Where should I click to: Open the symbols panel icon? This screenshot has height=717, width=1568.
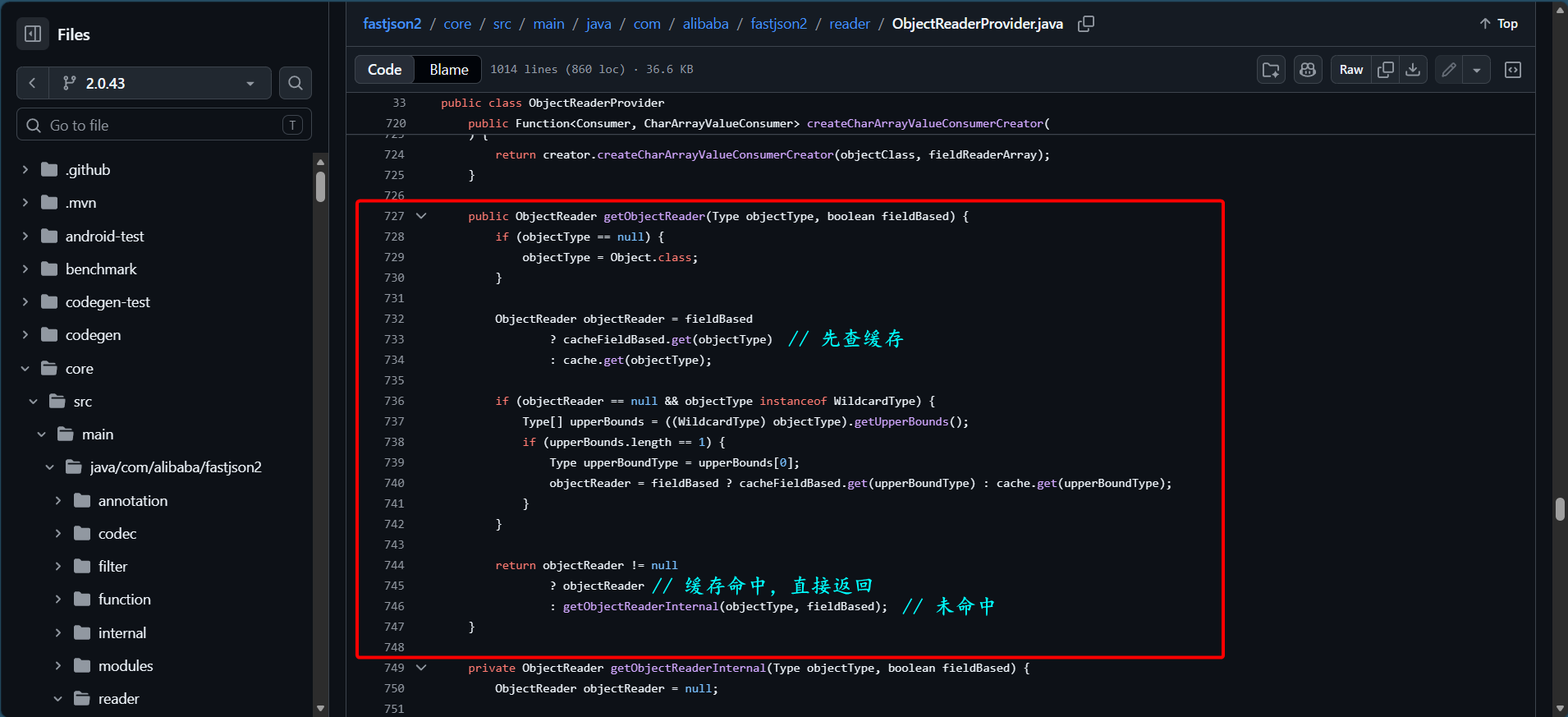[x=1513, y=70]
